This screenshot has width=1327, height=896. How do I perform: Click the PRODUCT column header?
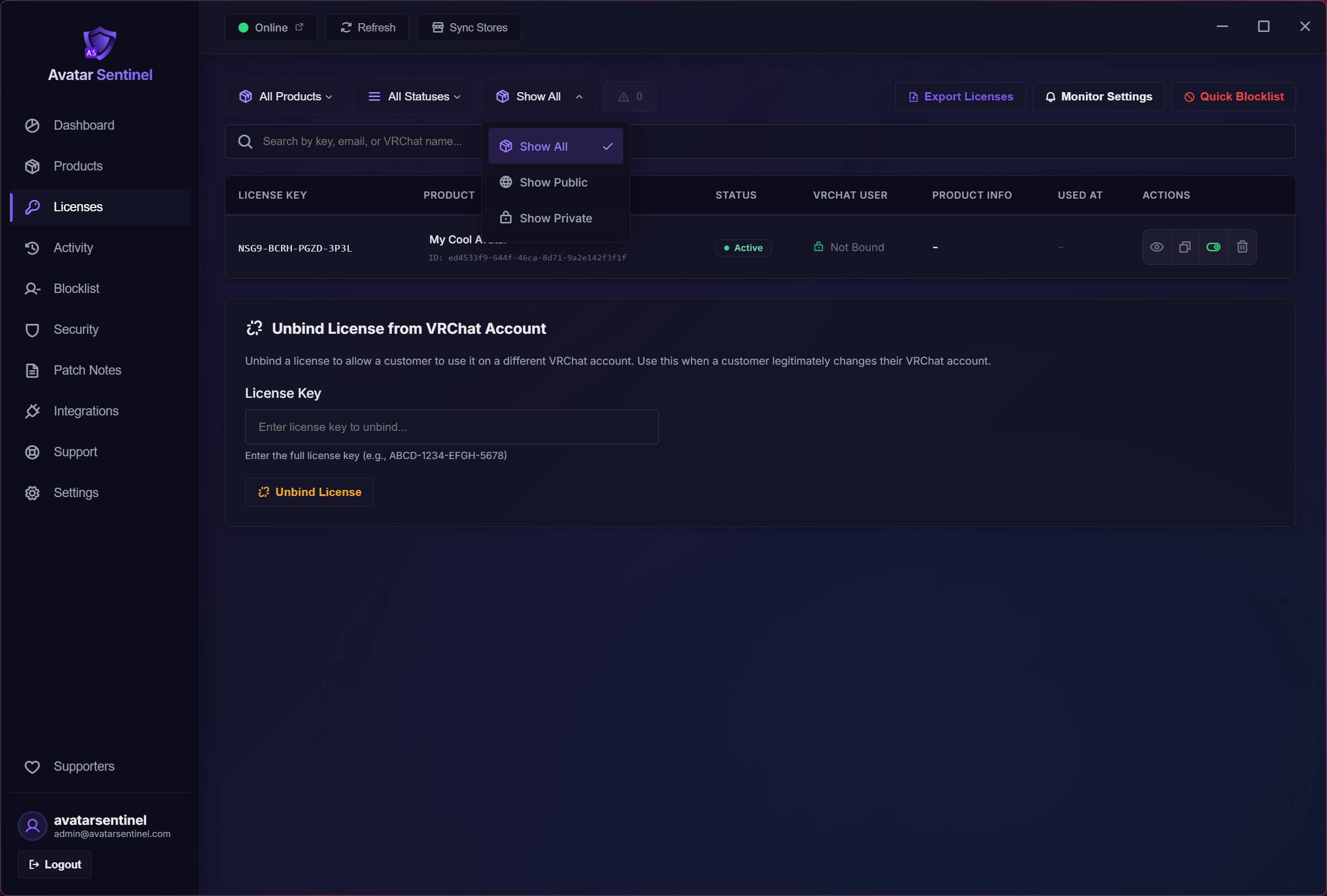tap(449, 195)
